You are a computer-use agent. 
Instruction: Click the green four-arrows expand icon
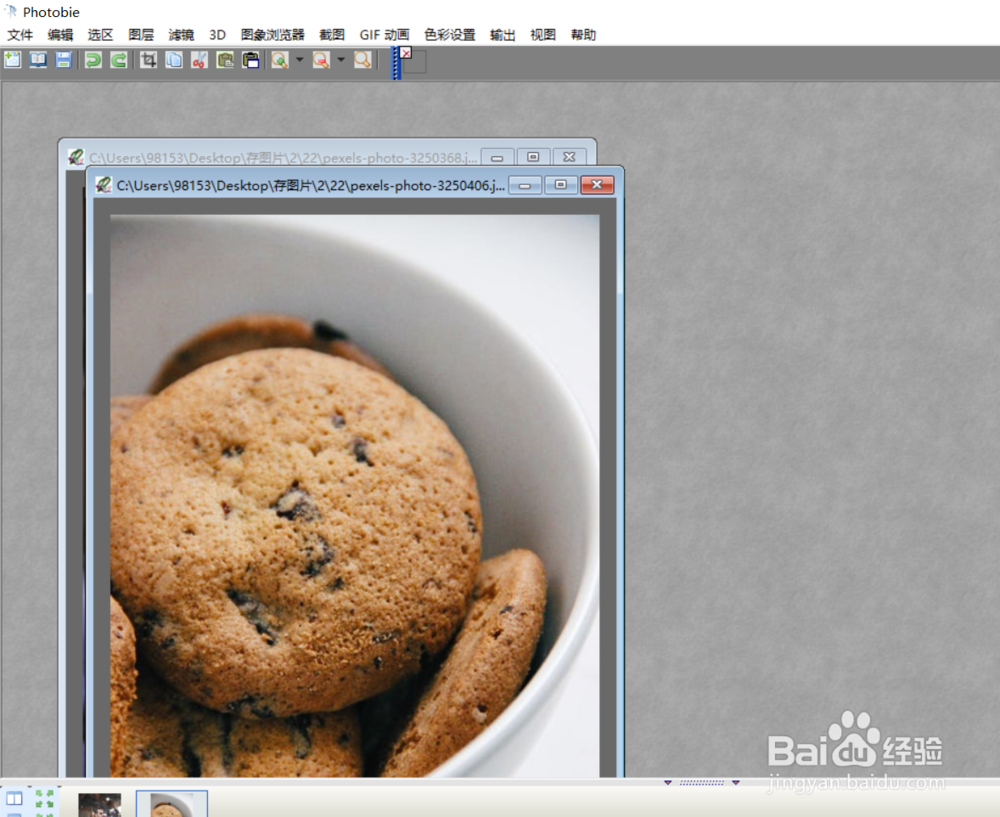coord(44,799)
